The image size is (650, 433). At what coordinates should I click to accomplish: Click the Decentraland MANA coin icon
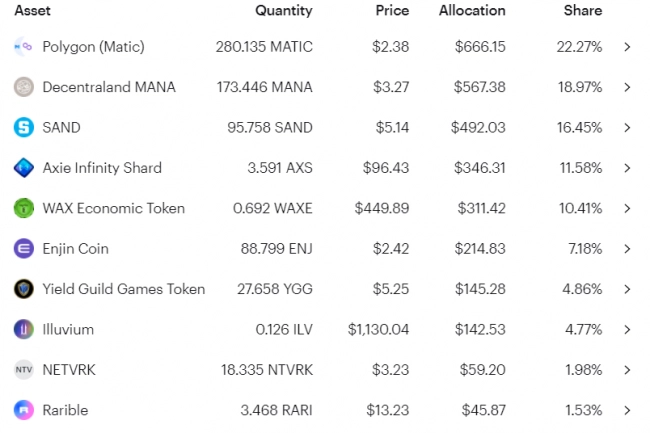click(x=24, y=87)
